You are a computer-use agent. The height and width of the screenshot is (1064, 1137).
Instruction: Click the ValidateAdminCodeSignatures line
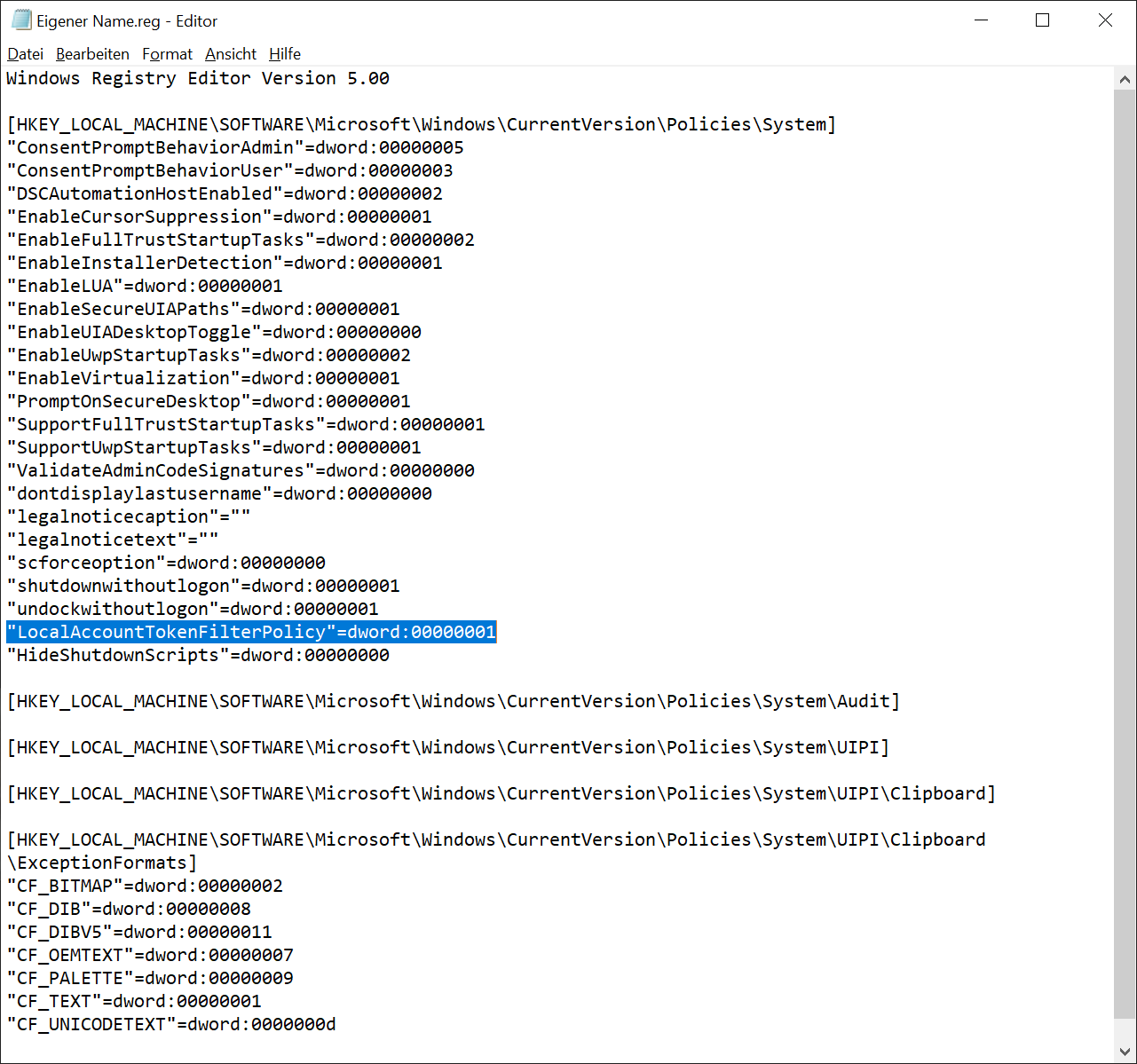[241, 470]
